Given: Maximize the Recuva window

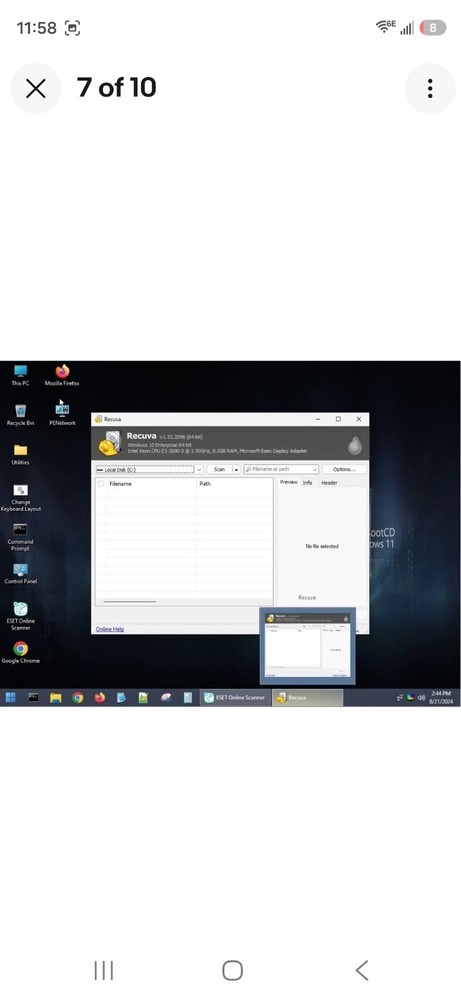Looking at the screenshot, I should (x=338, y=419).
